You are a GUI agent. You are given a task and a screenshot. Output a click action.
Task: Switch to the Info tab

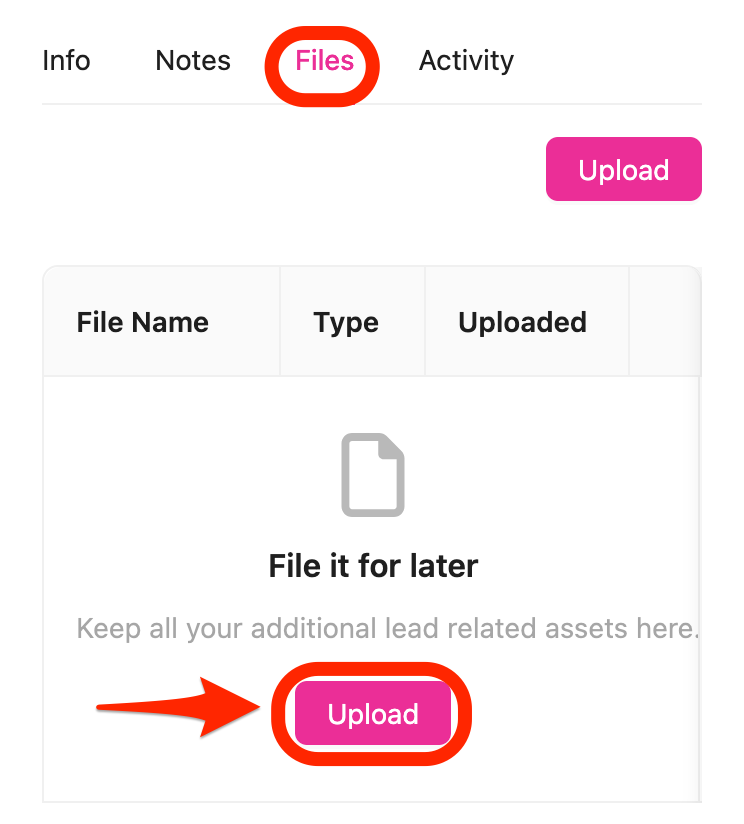point(66,61)
